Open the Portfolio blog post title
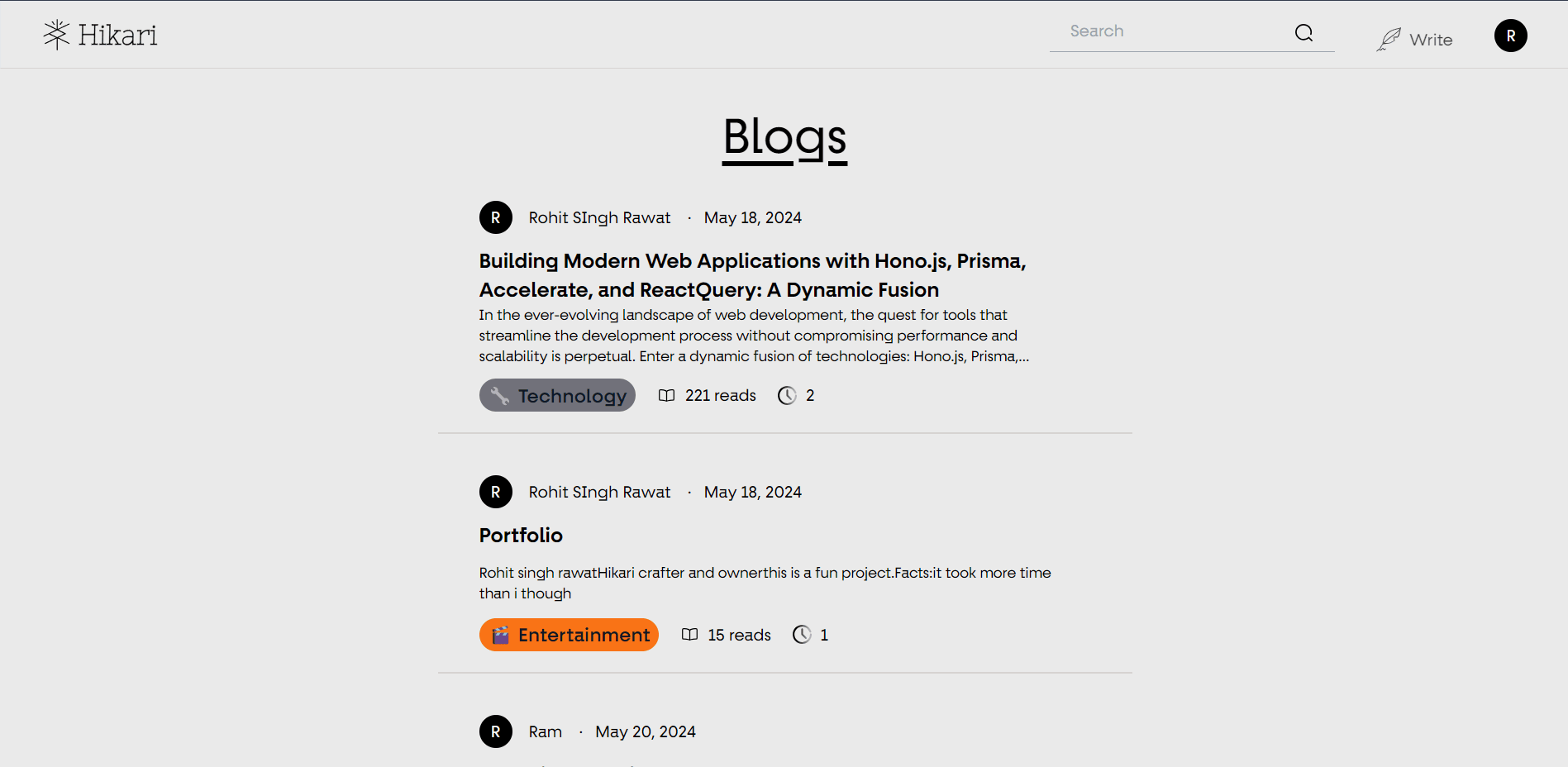The image size is (1568, 767). point(521,536)
